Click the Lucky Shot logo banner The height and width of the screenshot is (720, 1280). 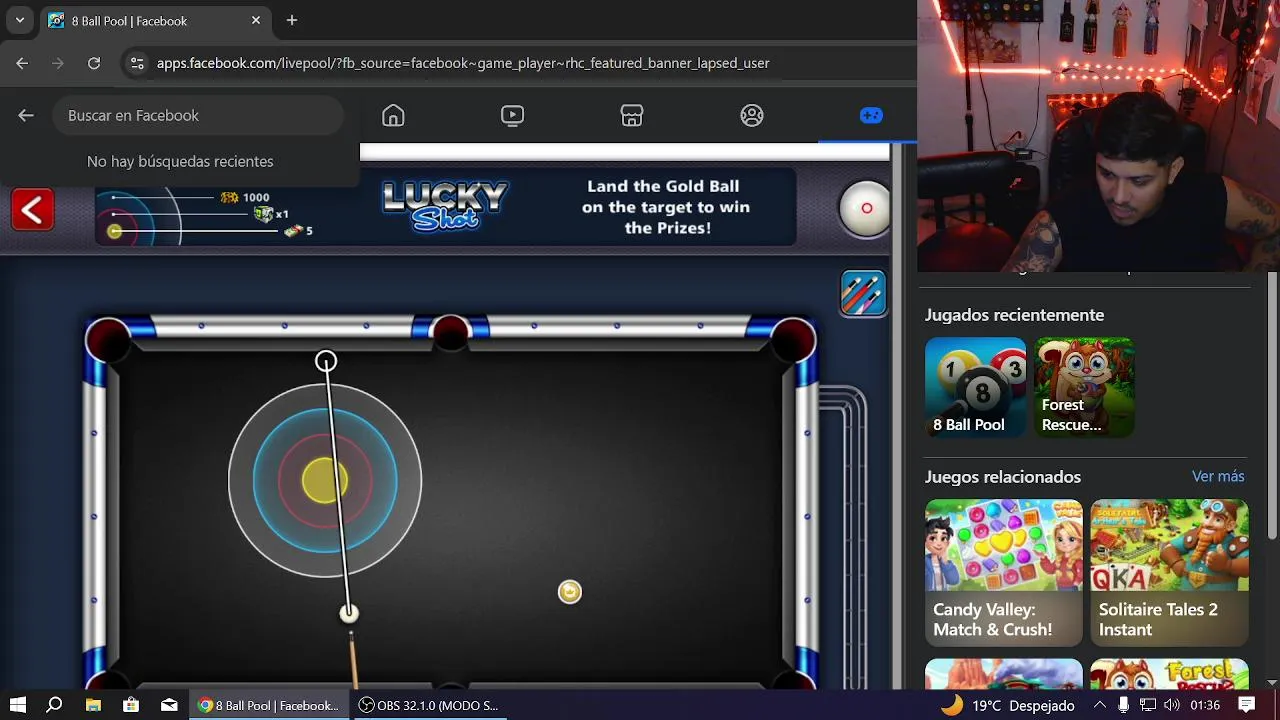tap(445, 206)
